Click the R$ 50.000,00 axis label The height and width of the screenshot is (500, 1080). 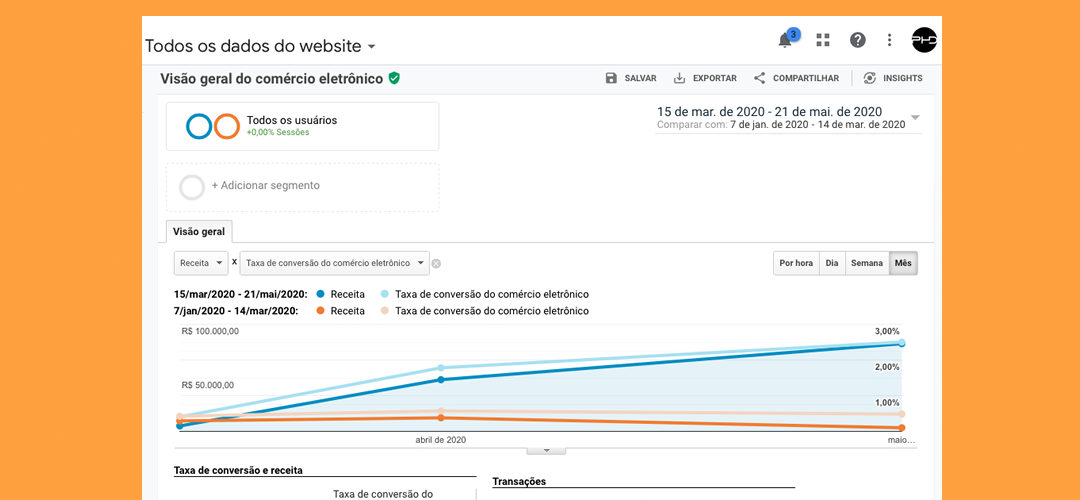point(210,385)
